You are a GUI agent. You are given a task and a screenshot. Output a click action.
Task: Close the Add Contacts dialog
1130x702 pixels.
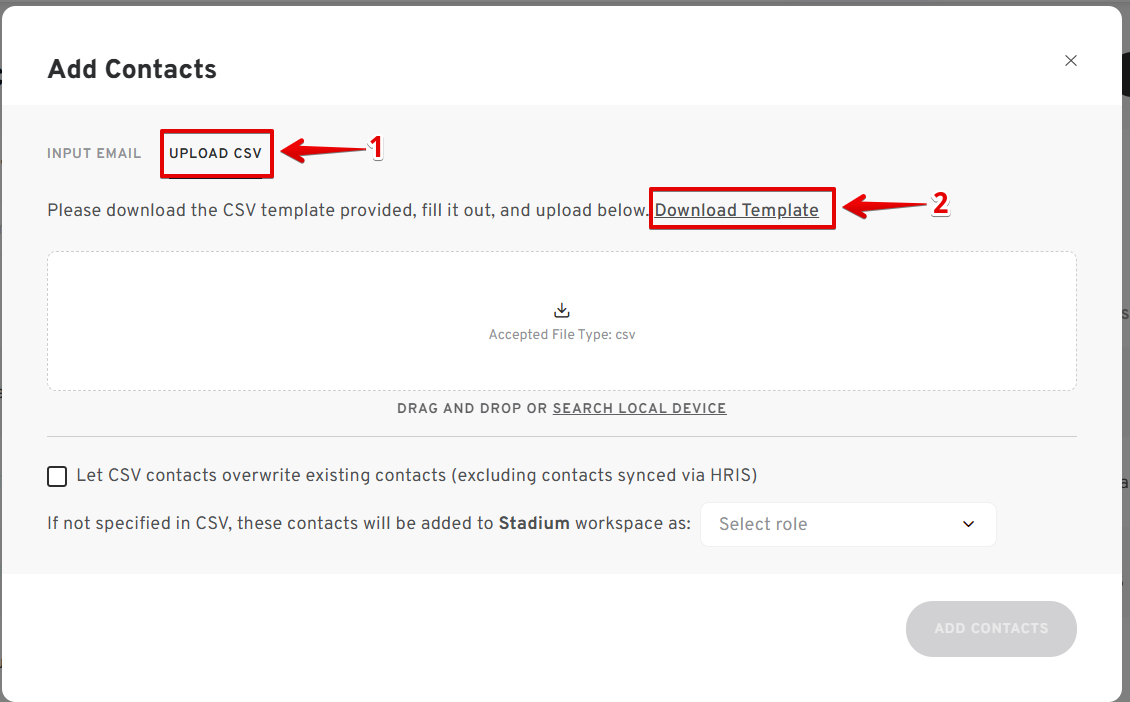[x=1071, y=61]
